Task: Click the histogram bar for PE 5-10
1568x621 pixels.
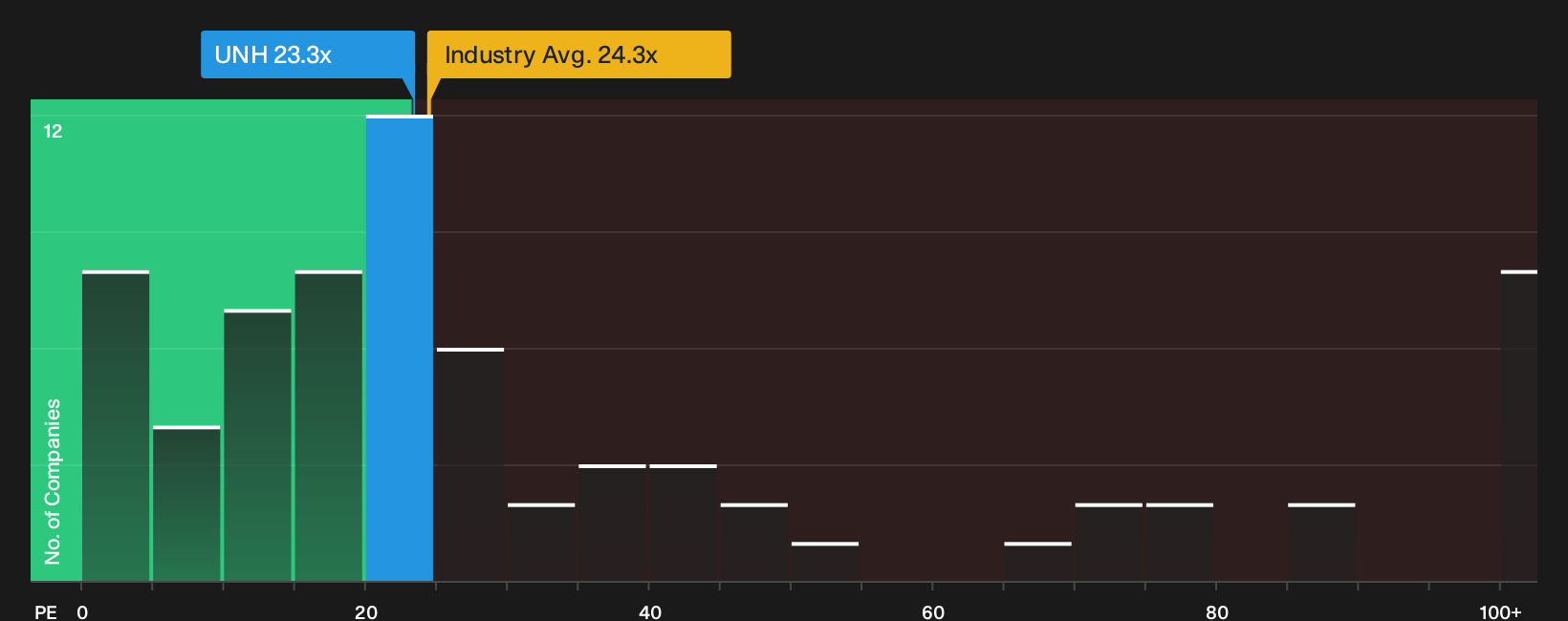Action: tap(186, 503)
